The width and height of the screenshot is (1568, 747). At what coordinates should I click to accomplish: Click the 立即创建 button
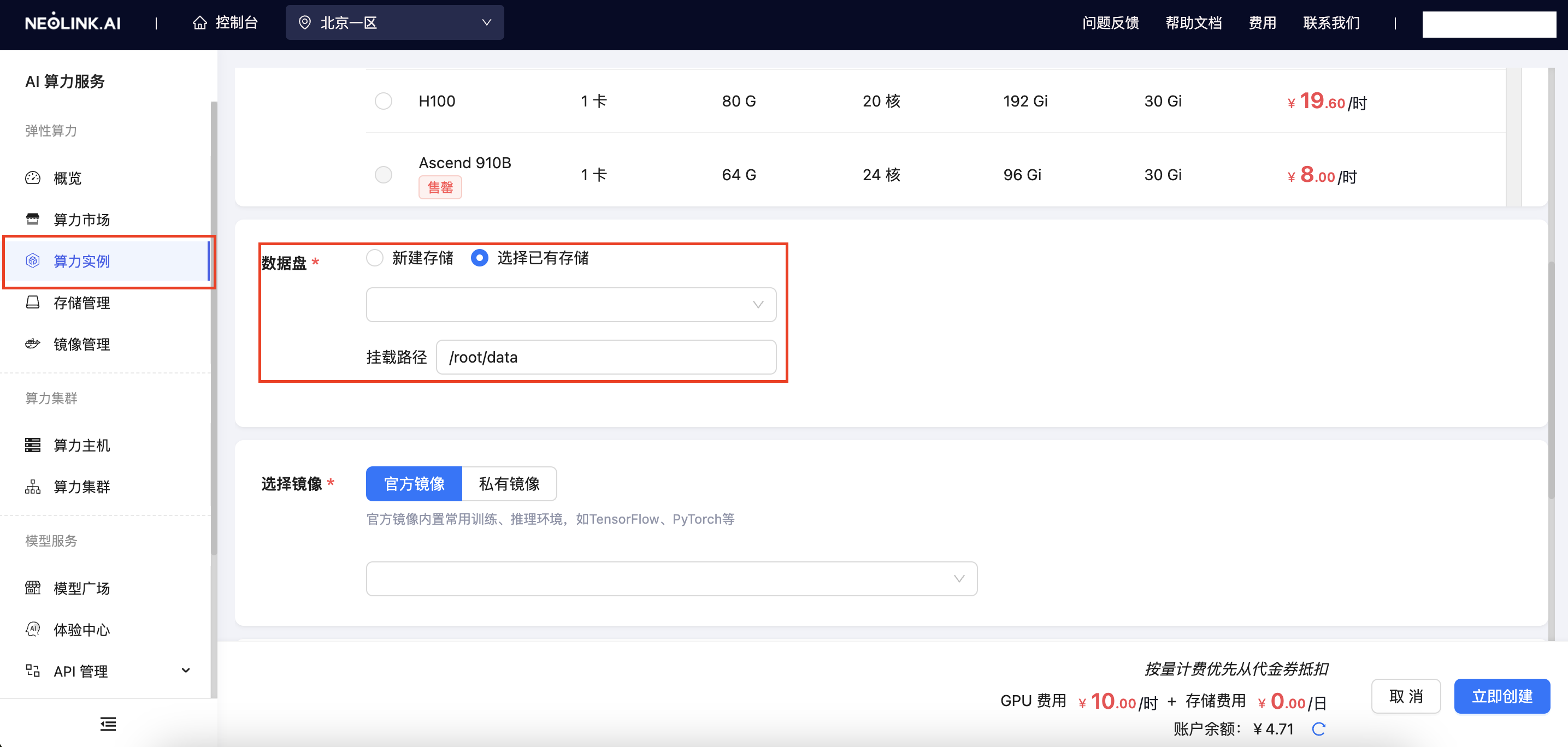[x=1502, y=696]
